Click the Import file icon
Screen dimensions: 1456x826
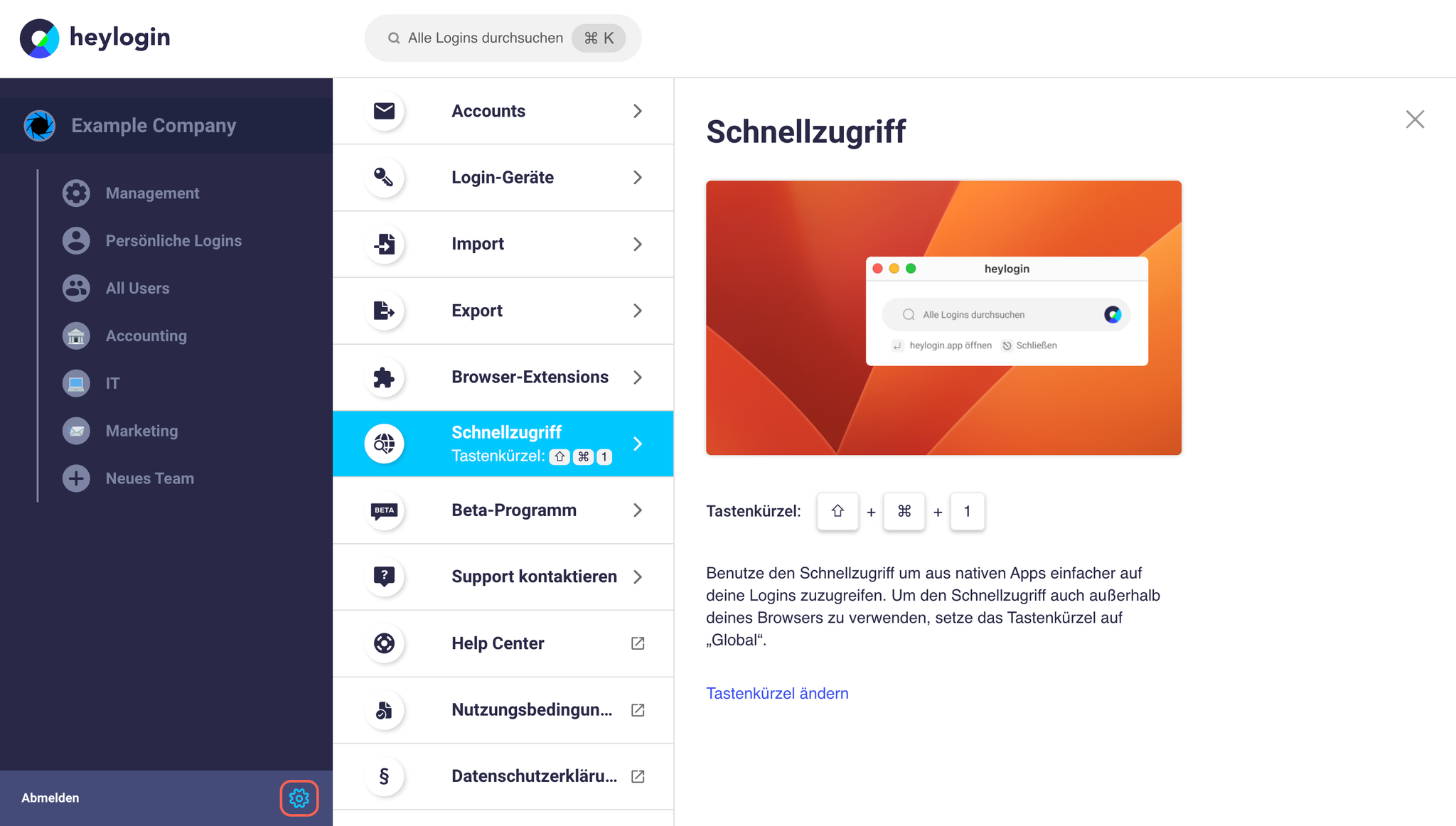coord(385,245)
